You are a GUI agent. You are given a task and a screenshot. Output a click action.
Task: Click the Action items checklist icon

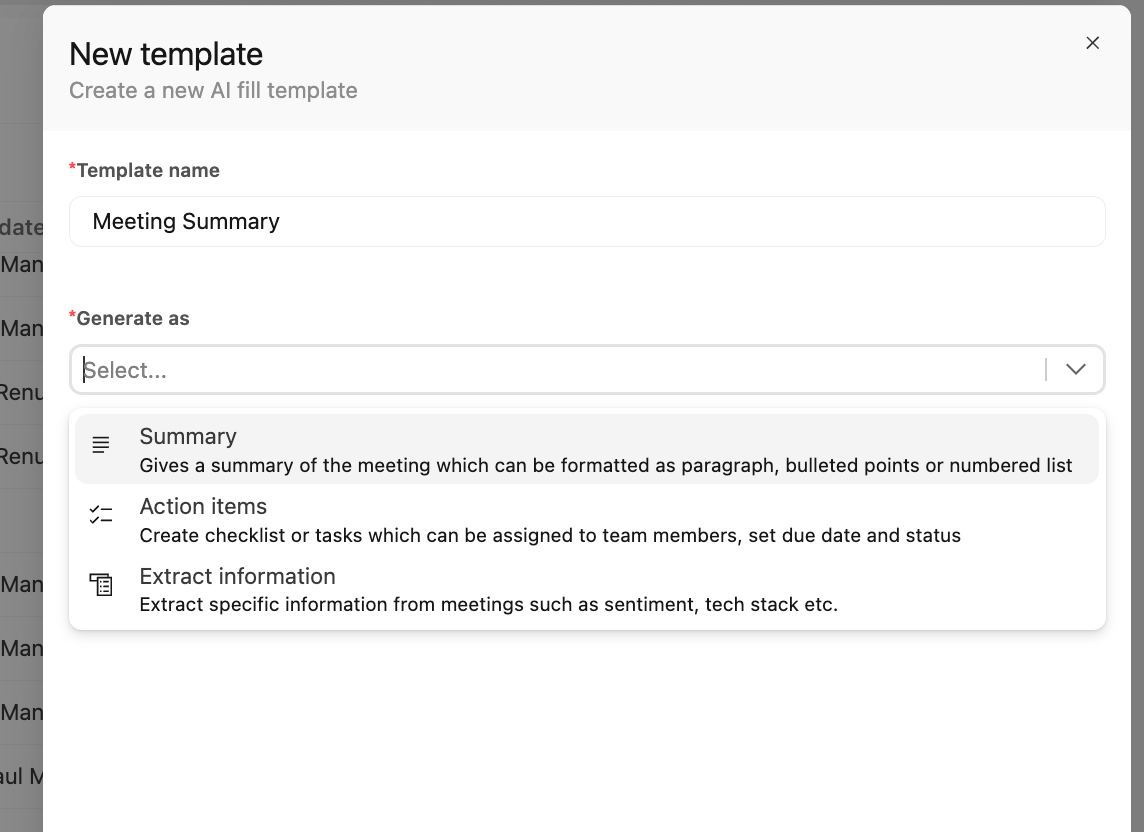(101, 515)
